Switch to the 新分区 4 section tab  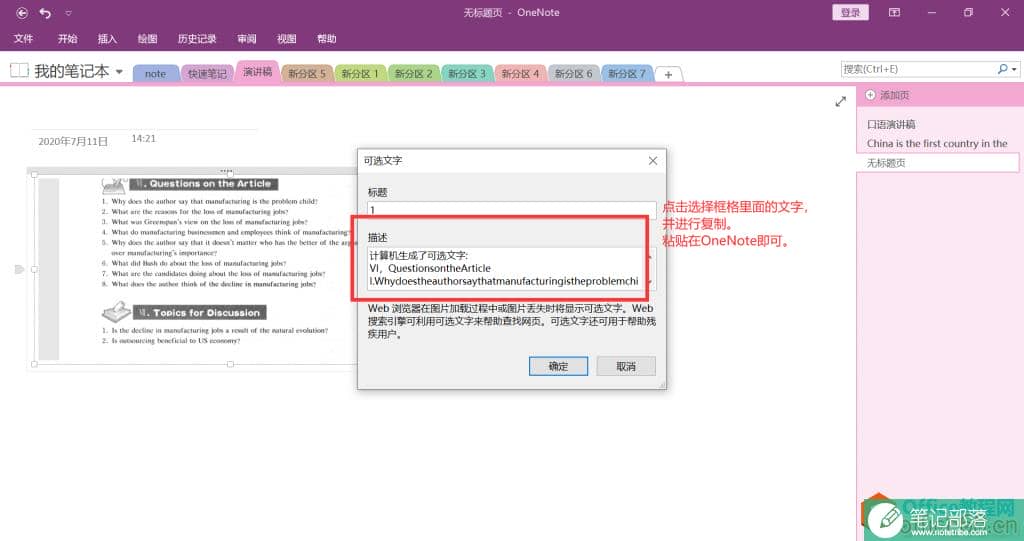[520, 74]
